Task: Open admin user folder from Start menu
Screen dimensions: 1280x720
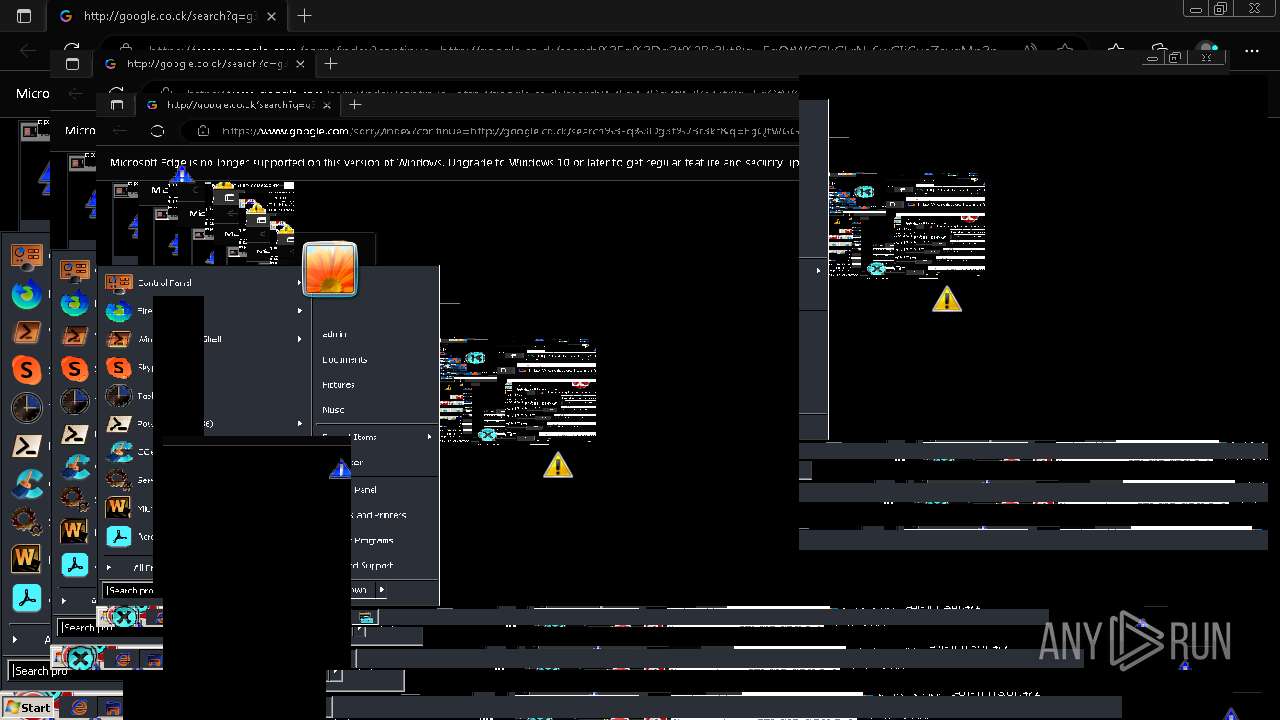Action: [x=334, y=334]
